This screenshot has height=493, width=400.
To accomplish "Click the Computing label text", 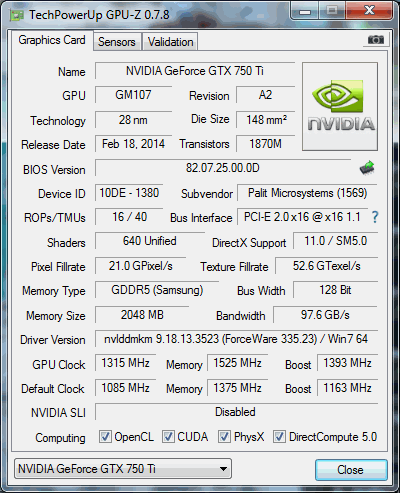I will coord(60,438).
